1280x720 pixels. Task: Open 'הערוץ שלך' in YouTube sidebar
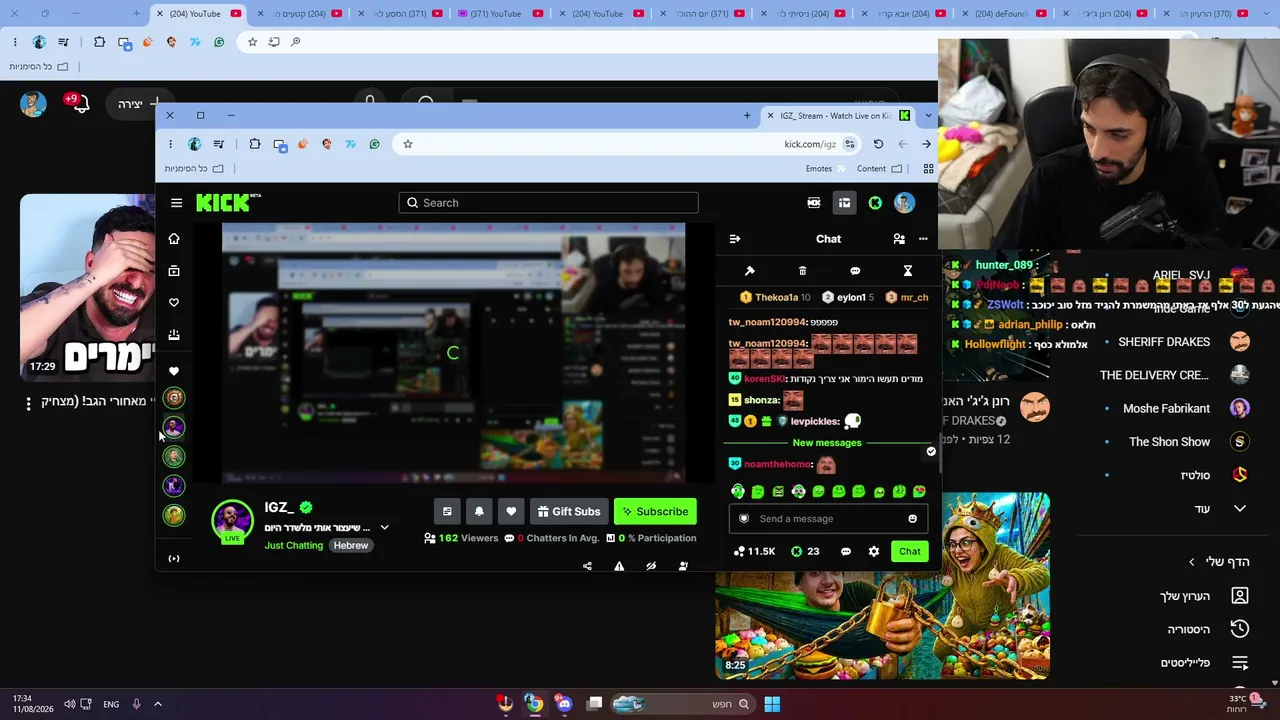click(1203, 596)
